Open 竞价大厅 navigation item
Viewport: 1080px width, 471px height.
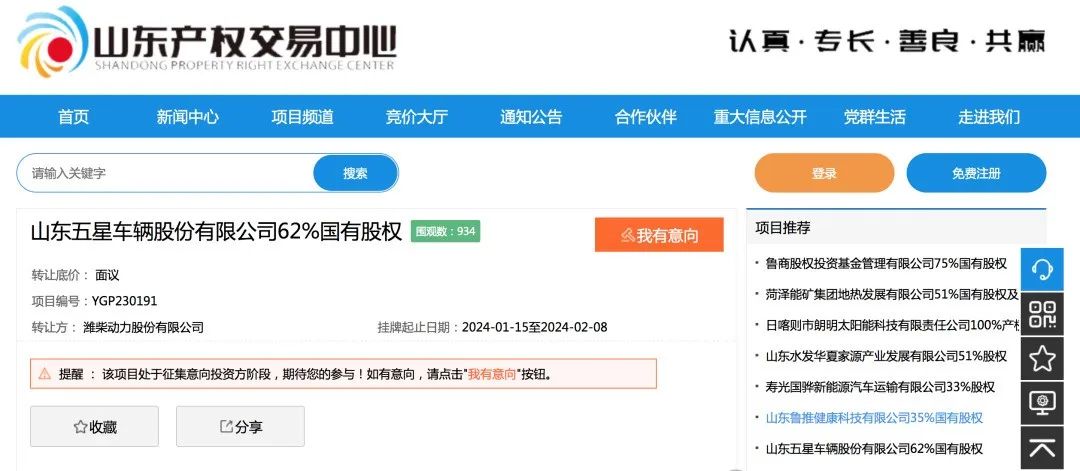pos(417,117)
